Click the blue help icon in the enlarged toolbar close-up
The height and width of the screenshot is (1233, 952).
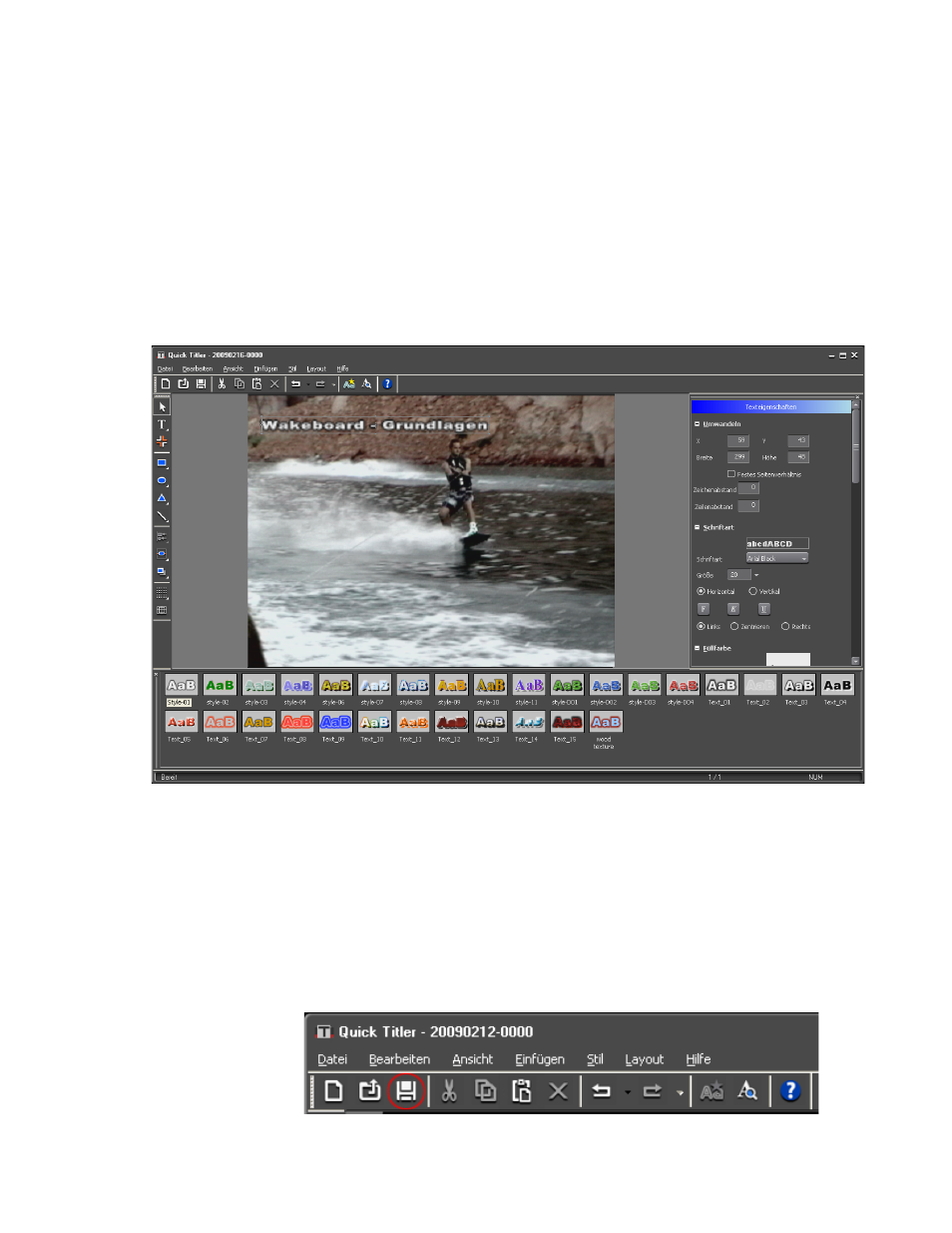click(790, 1091)
